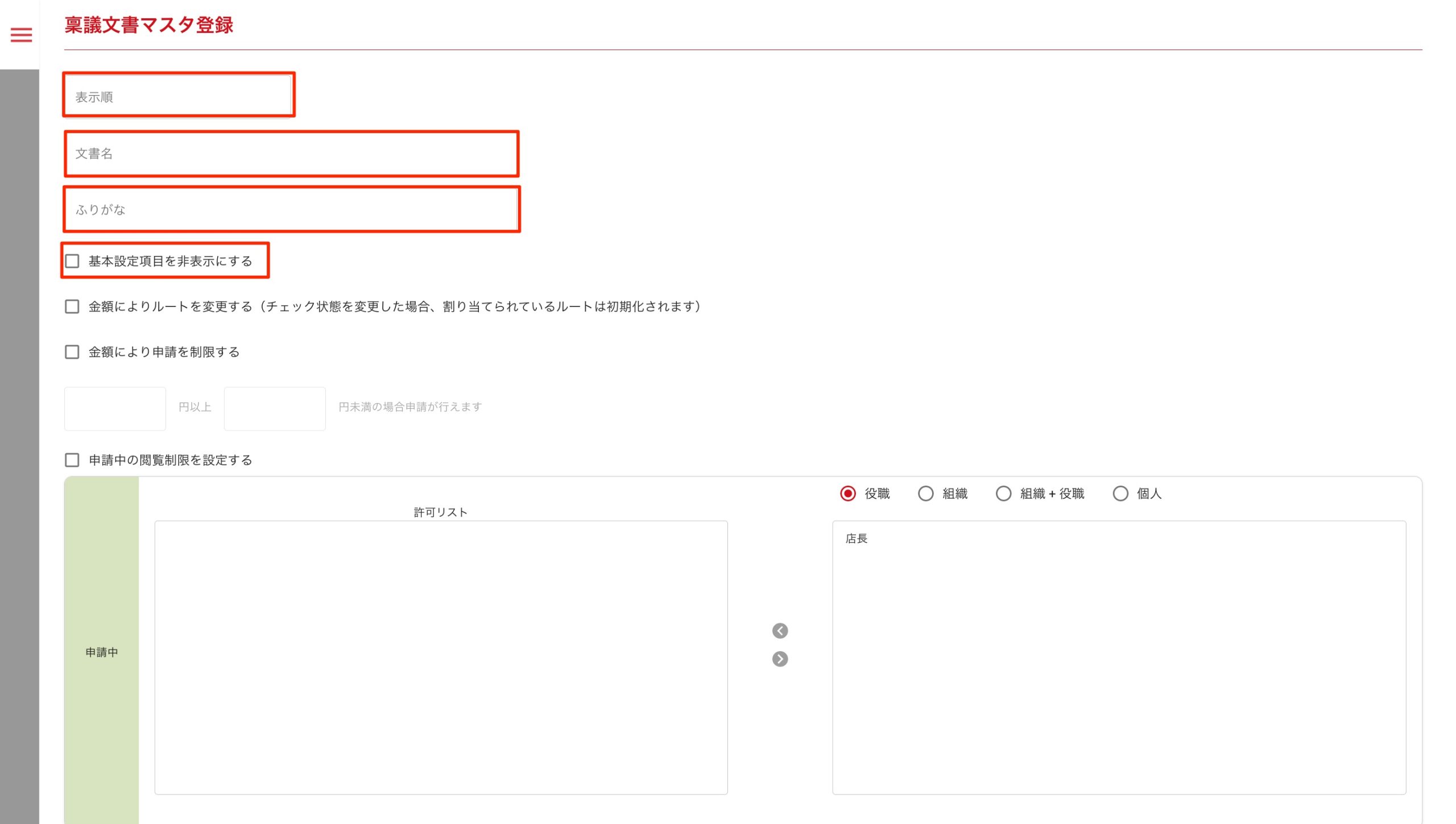Select the 役職 radio button
The height and width of the screenshot is (824, 1456).
coord(847,494)
